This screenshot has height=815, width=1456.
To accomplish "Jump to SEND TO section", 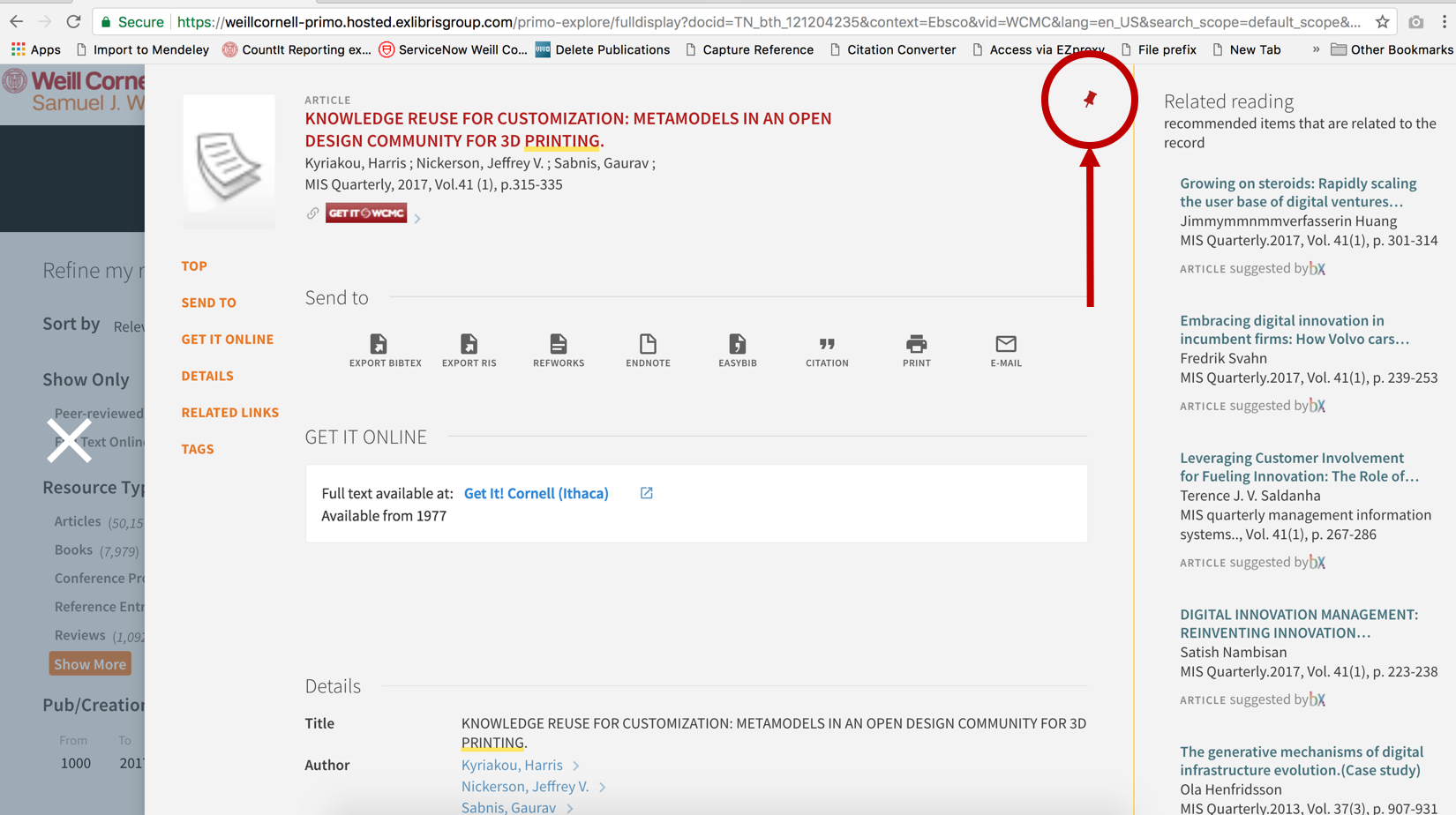I will 209,303.
